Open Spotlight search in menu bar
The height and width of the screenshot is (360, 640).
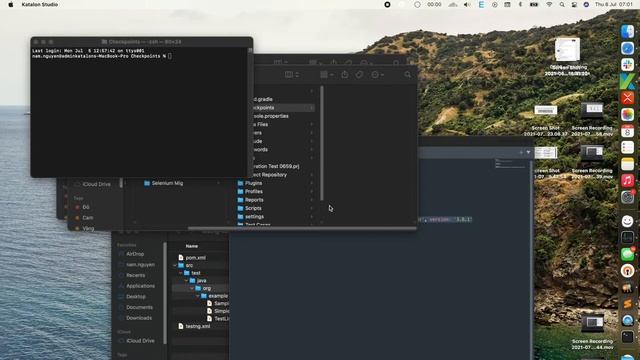[562, 4]
